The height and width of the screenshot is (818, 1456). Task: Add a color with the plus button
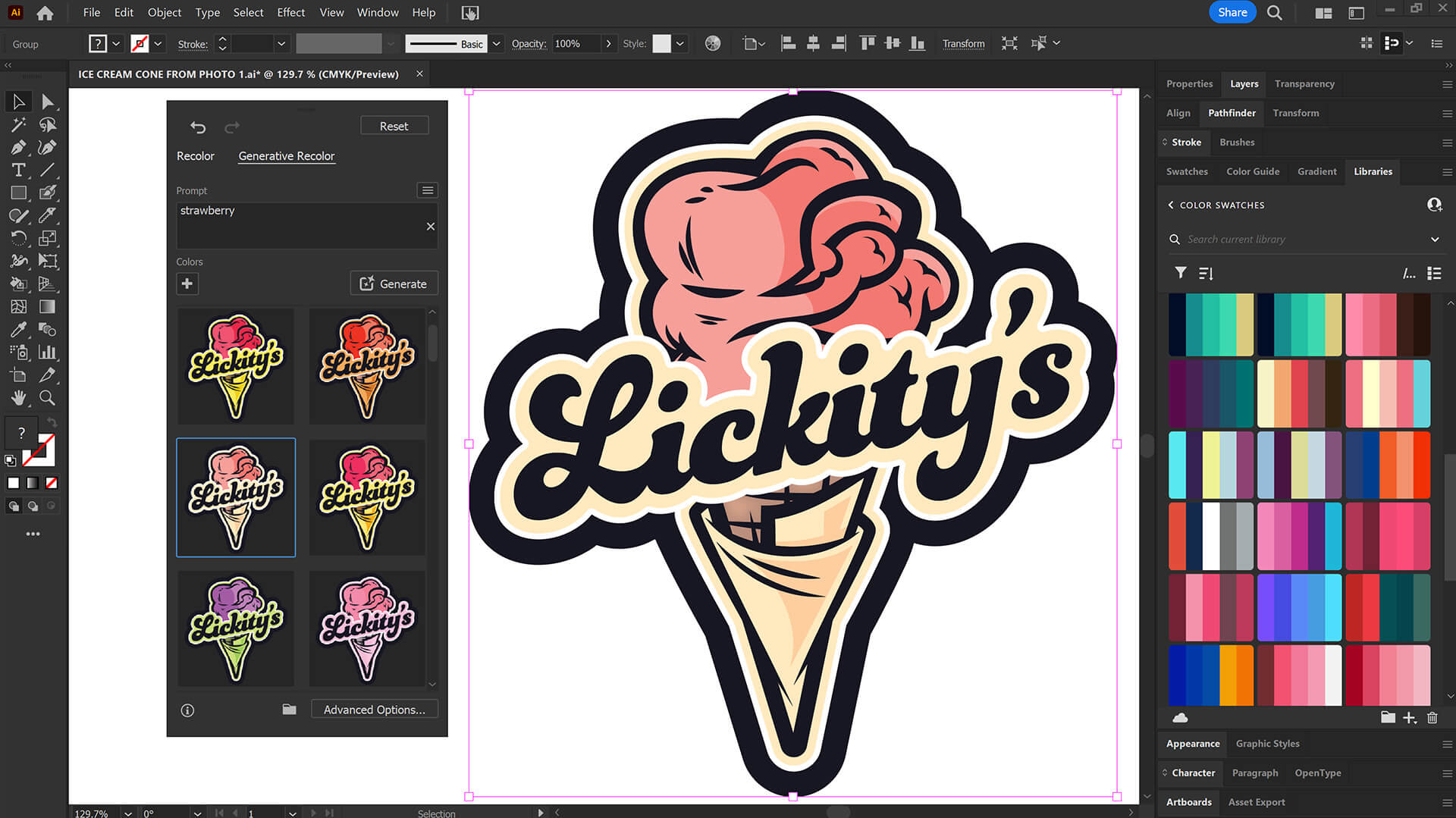click(187, 284)
